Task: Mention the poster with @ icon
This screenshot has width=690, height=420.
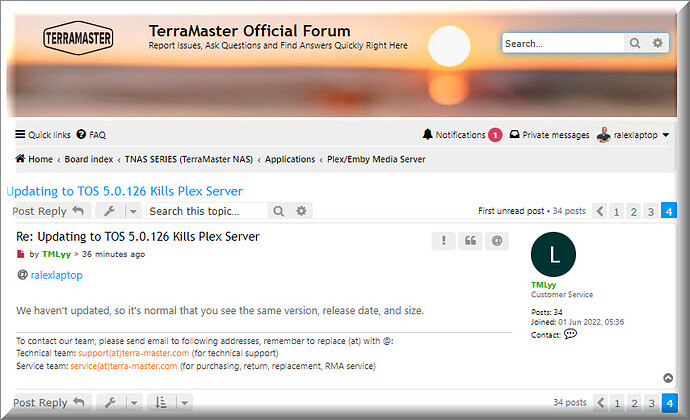Action: pyautogui.click(x=497, y=241)
